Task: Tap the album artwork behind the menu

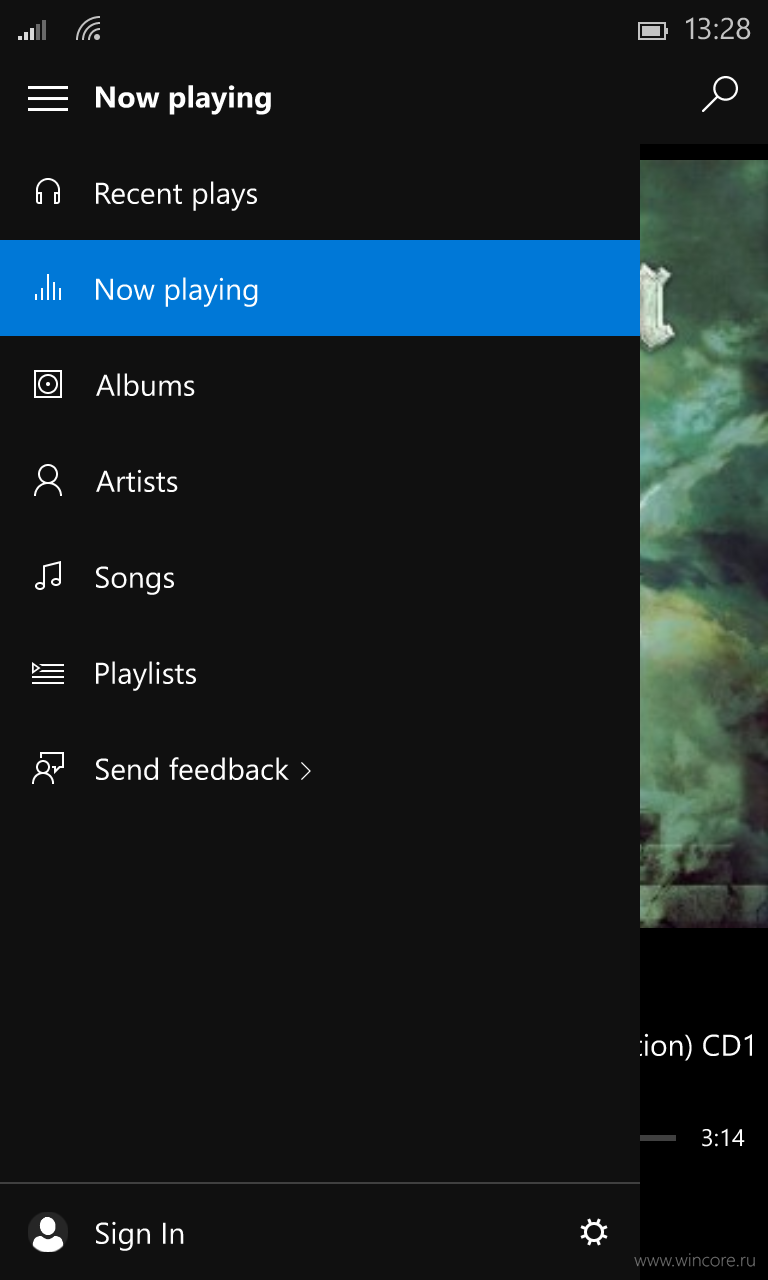Action: point(704,544)
